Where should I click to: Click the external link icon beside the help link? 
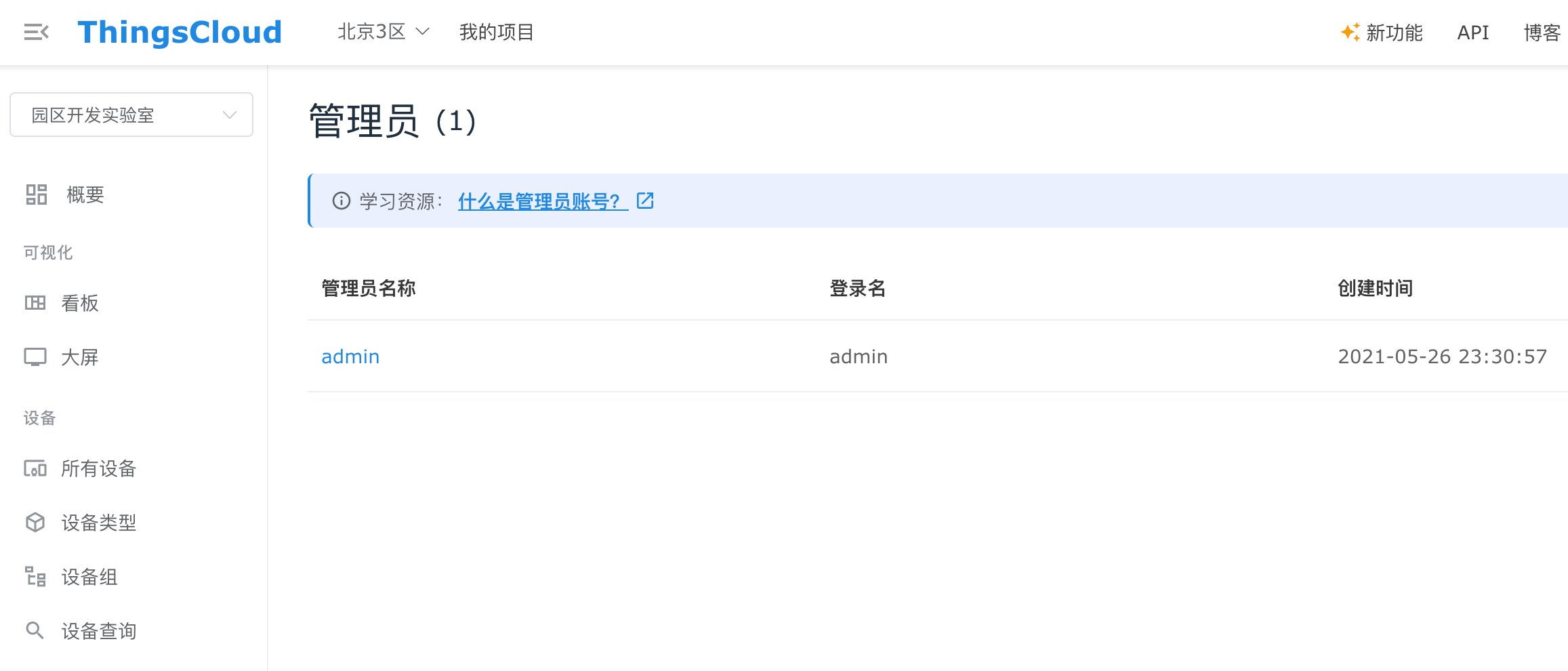[645, 201]
